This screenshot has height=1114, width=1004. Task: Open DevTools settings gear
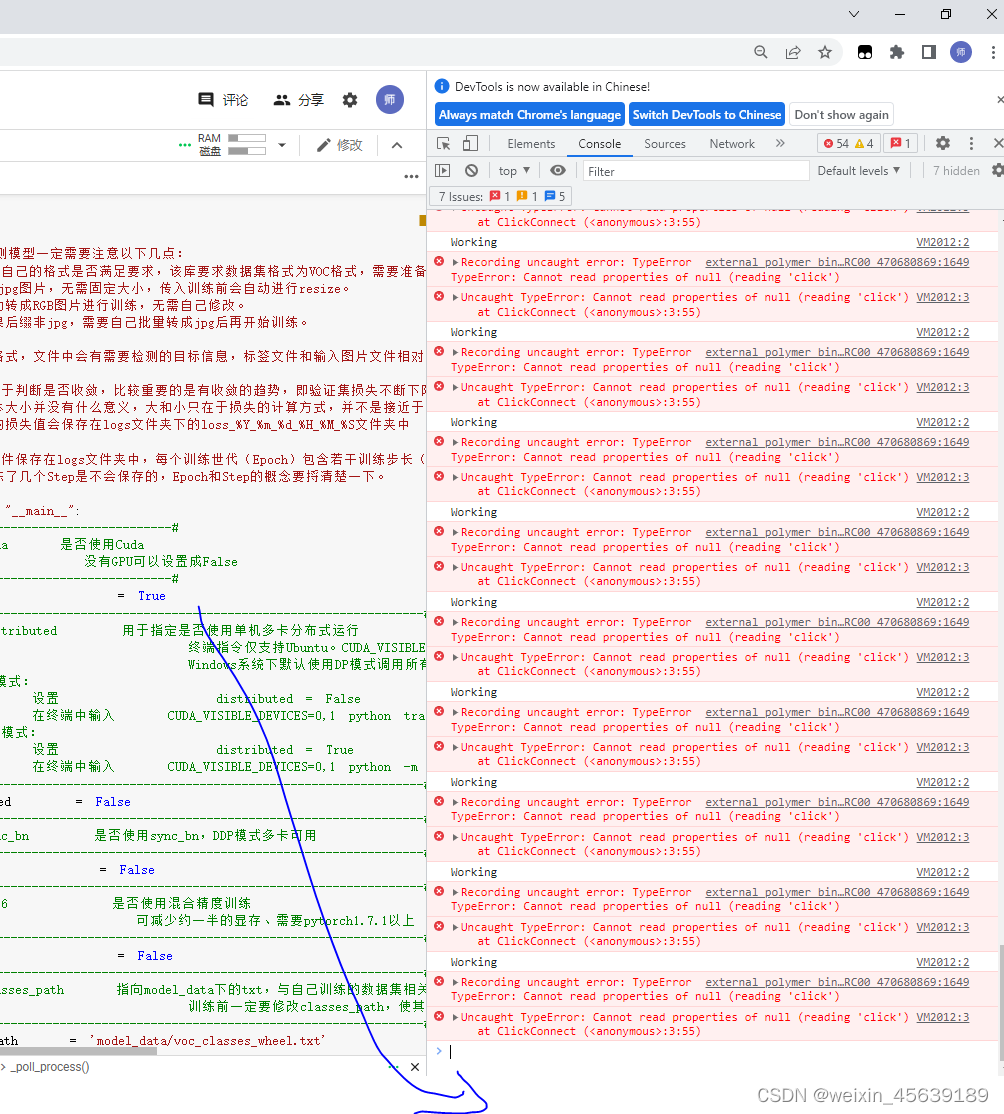[942, 143]
